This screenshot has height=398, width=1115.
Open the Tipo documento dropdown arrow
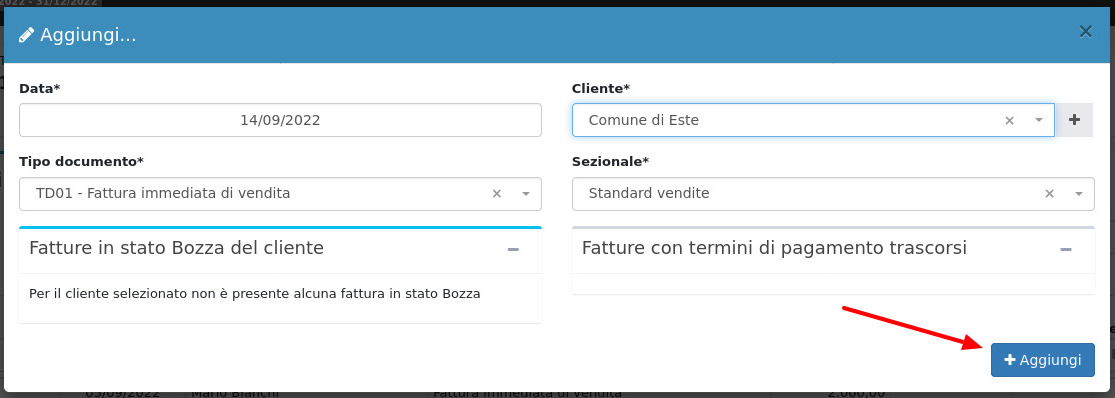(x=526, y=194)
